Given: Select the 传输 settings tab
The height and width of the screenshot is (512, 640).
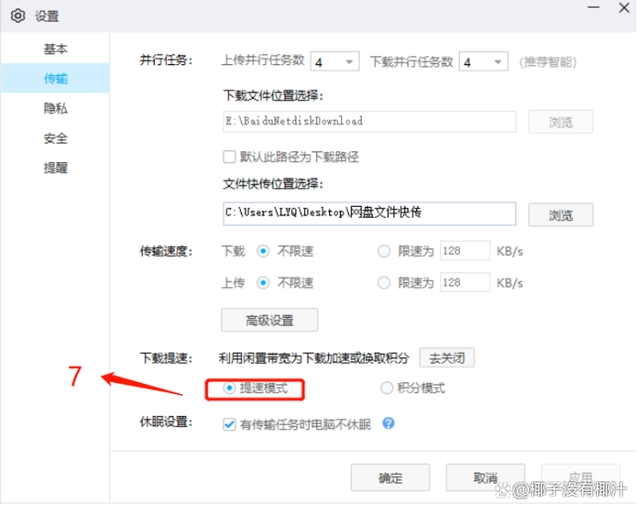Looking at the screenshot, I should coord(56,78).
